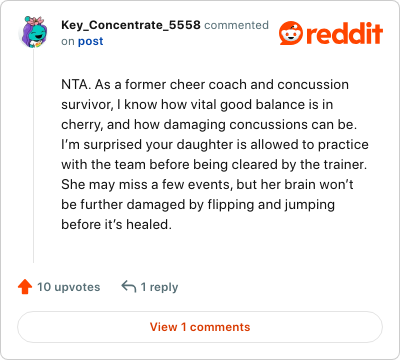Open the Reddit Snoo logo icon
This screenshot has width=400, height=360.
click(x=291, y=33)
